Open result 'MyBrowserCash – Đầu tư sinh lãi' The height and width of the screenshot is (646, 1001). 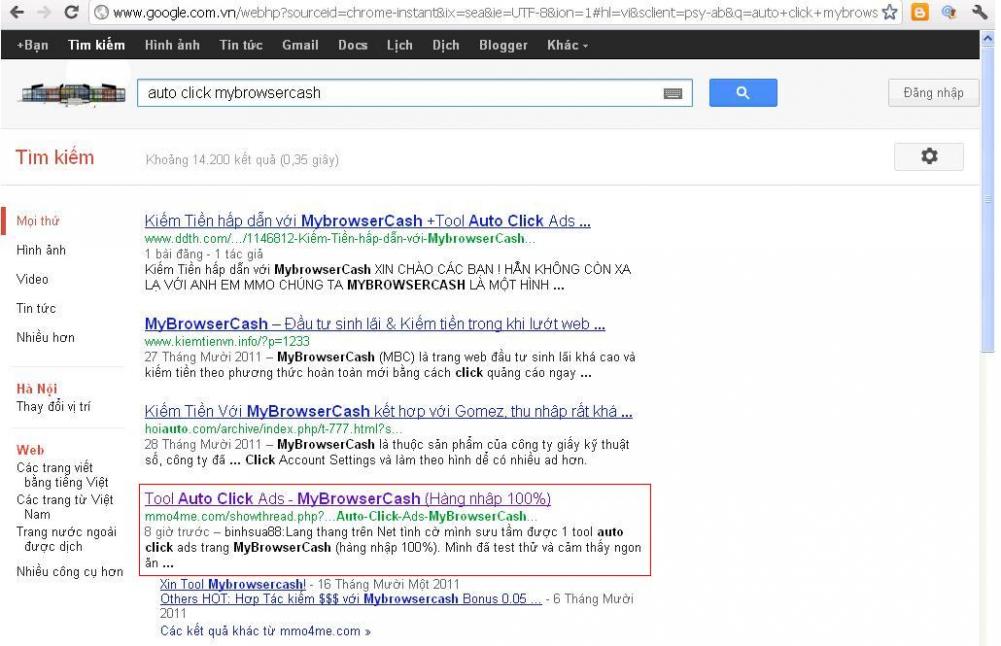pyautogui.click(x=375, y=324)
